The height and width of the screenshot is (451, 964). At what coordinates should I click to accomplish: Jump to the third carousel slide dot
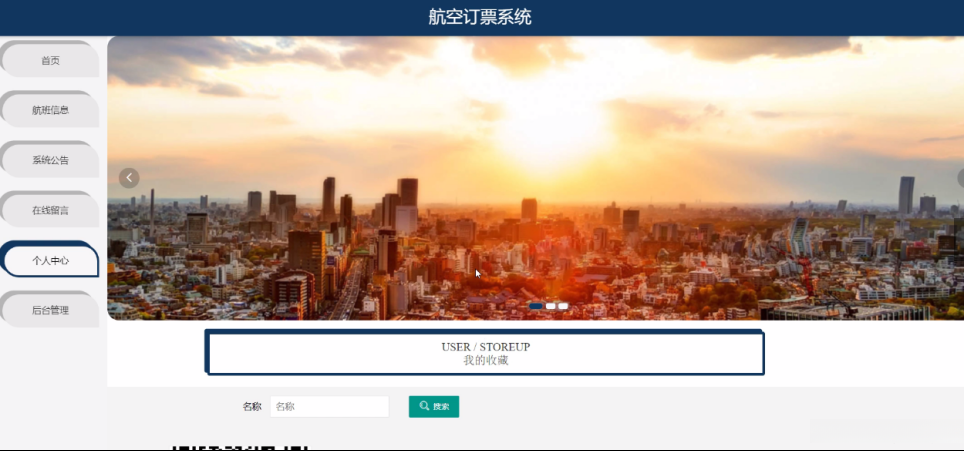563,306
